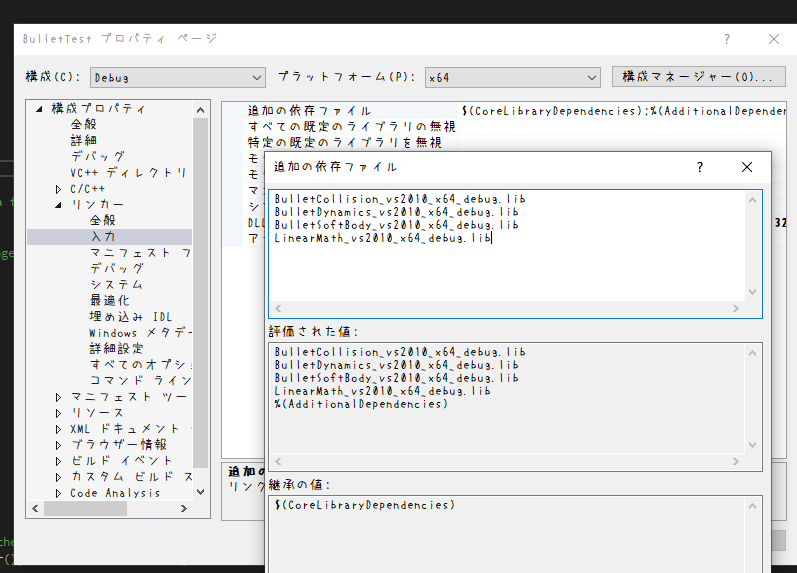Select 全般 under リンカー
The image size is (797, 573).
[x=103, y=220]
